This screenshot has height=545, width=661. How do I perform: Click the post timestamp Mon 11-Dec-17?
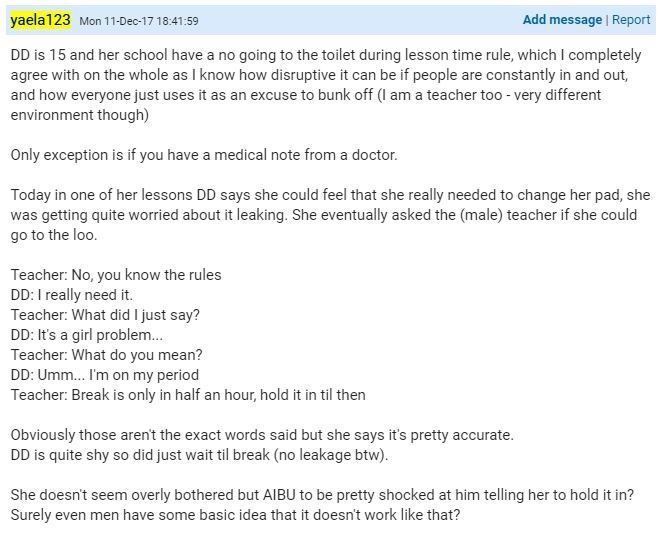coord(139,21)
